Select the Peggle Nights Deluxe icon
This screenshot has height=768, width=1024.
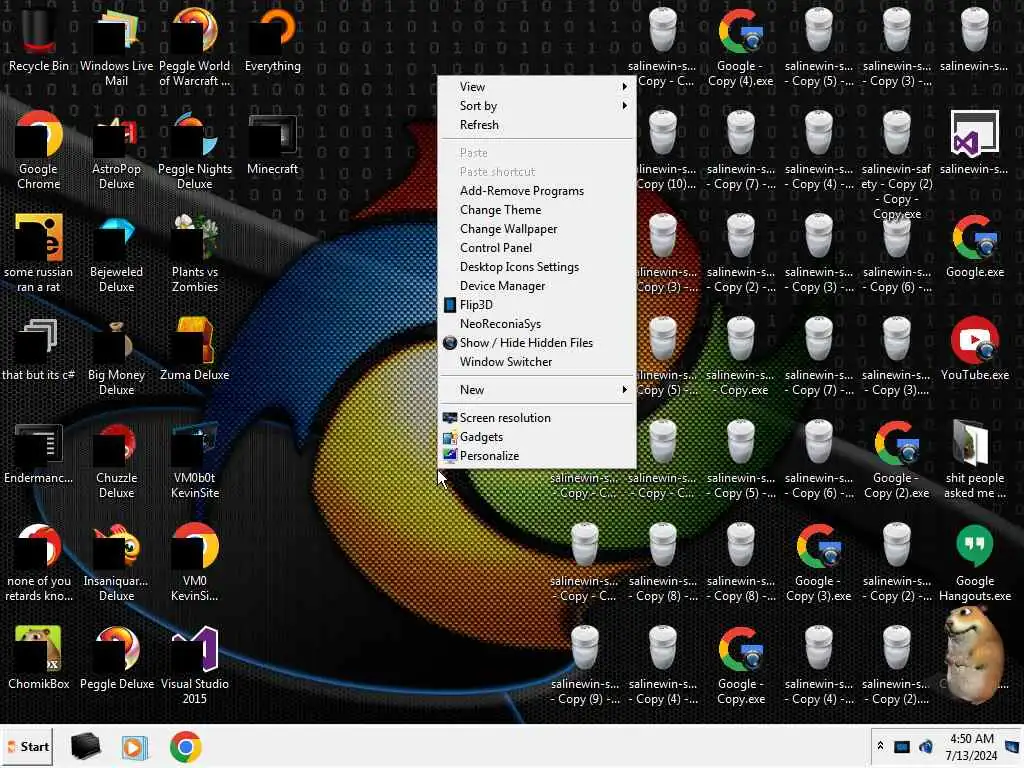click(195, 150)
